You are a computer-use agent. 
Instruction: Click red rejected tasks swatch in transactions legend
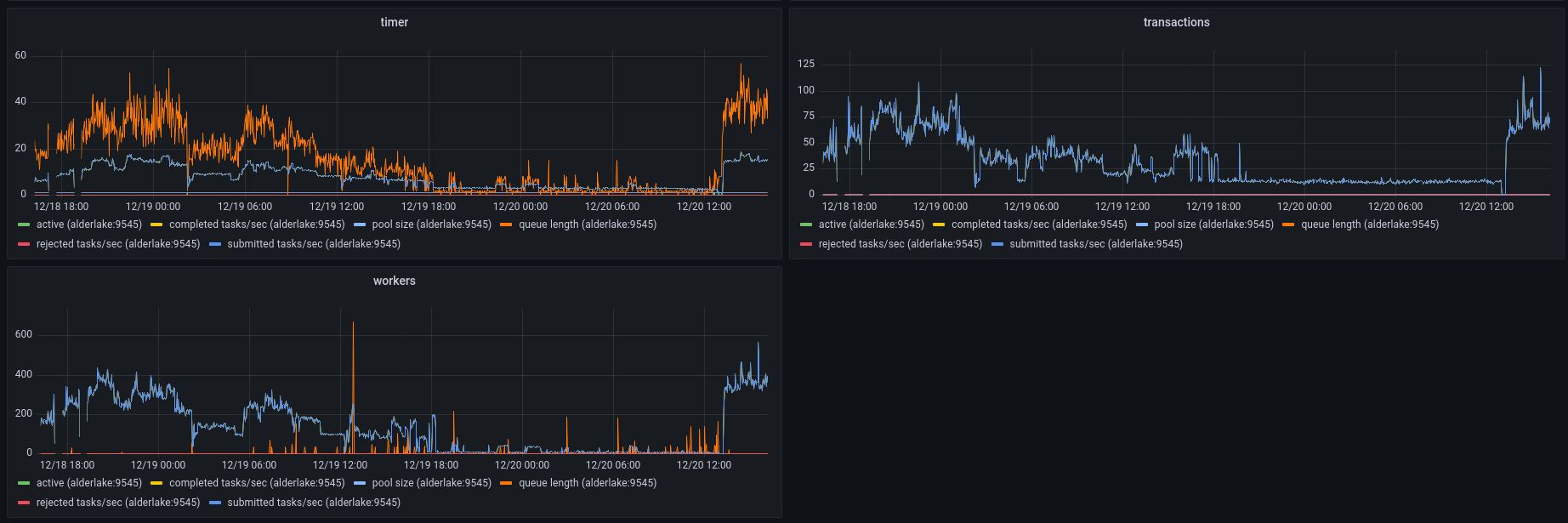pos(806,244)
